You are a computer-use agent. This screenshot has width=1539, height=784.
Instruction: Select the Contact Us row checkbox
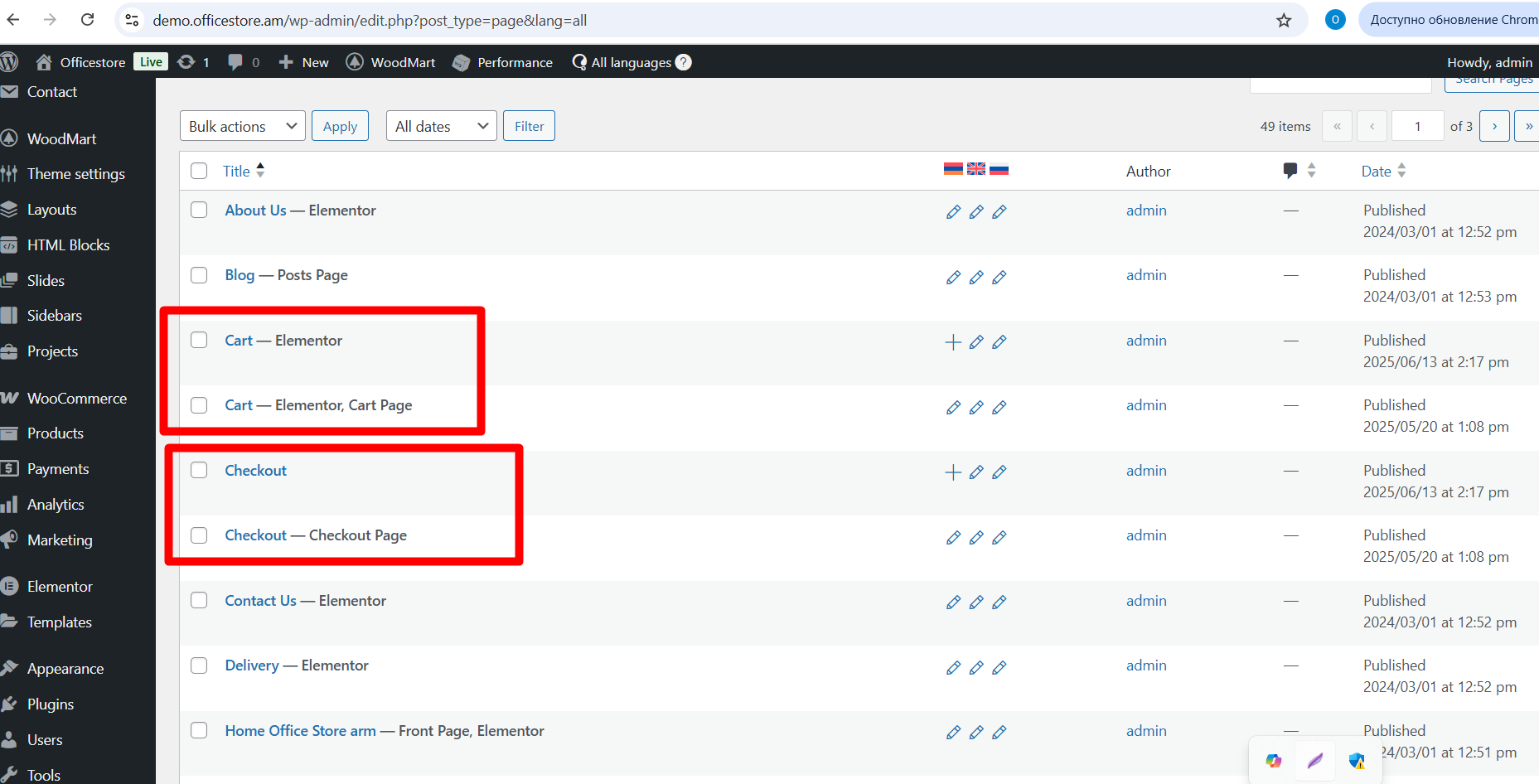pyautogui.click(x=199, y=600)
